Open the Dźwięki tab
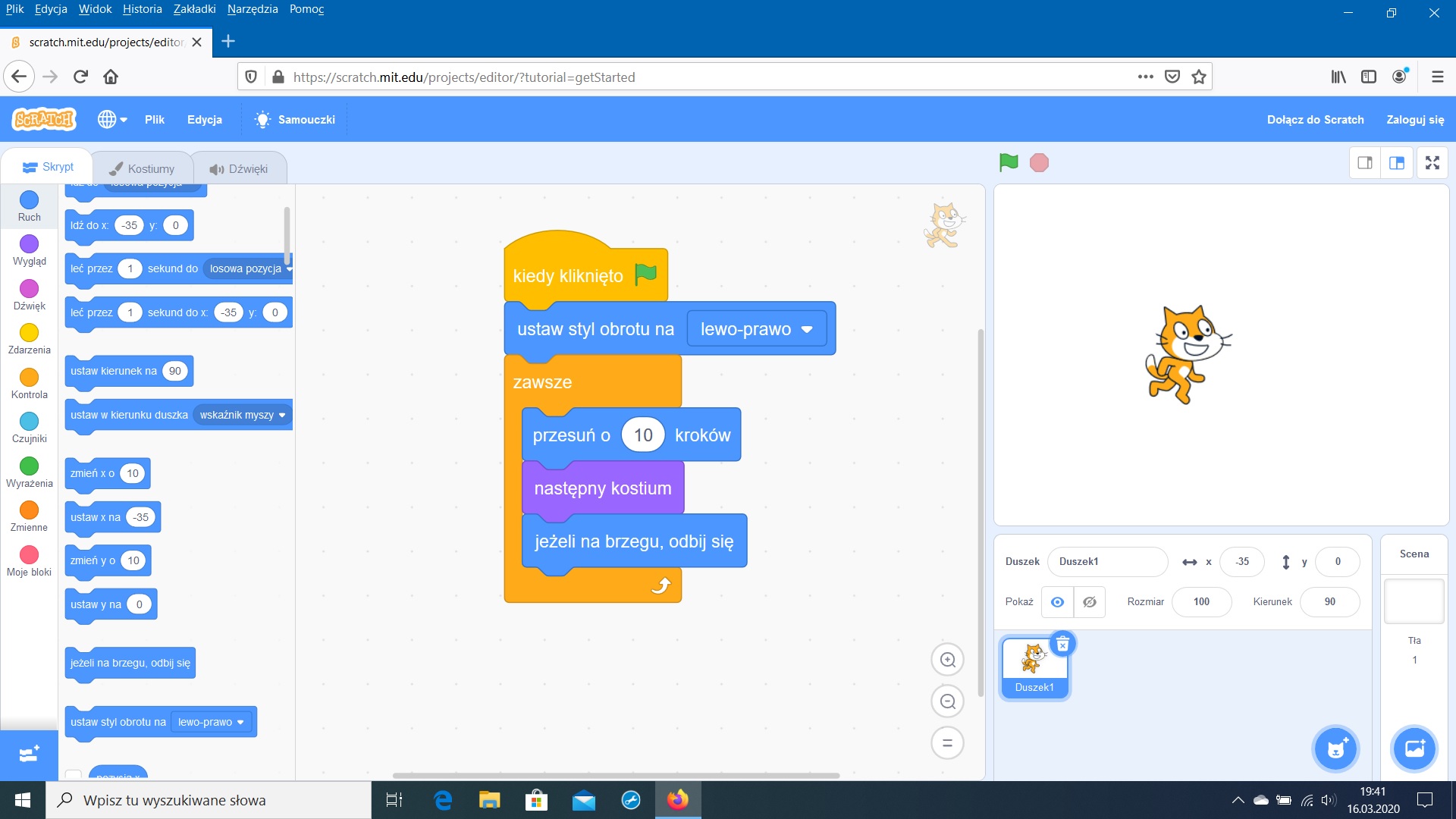 [239, 168]
